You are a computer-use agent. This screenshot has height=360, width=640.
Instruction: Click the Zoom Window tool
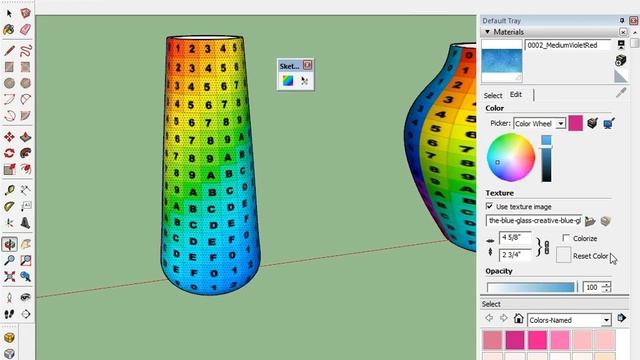(25, 260)
